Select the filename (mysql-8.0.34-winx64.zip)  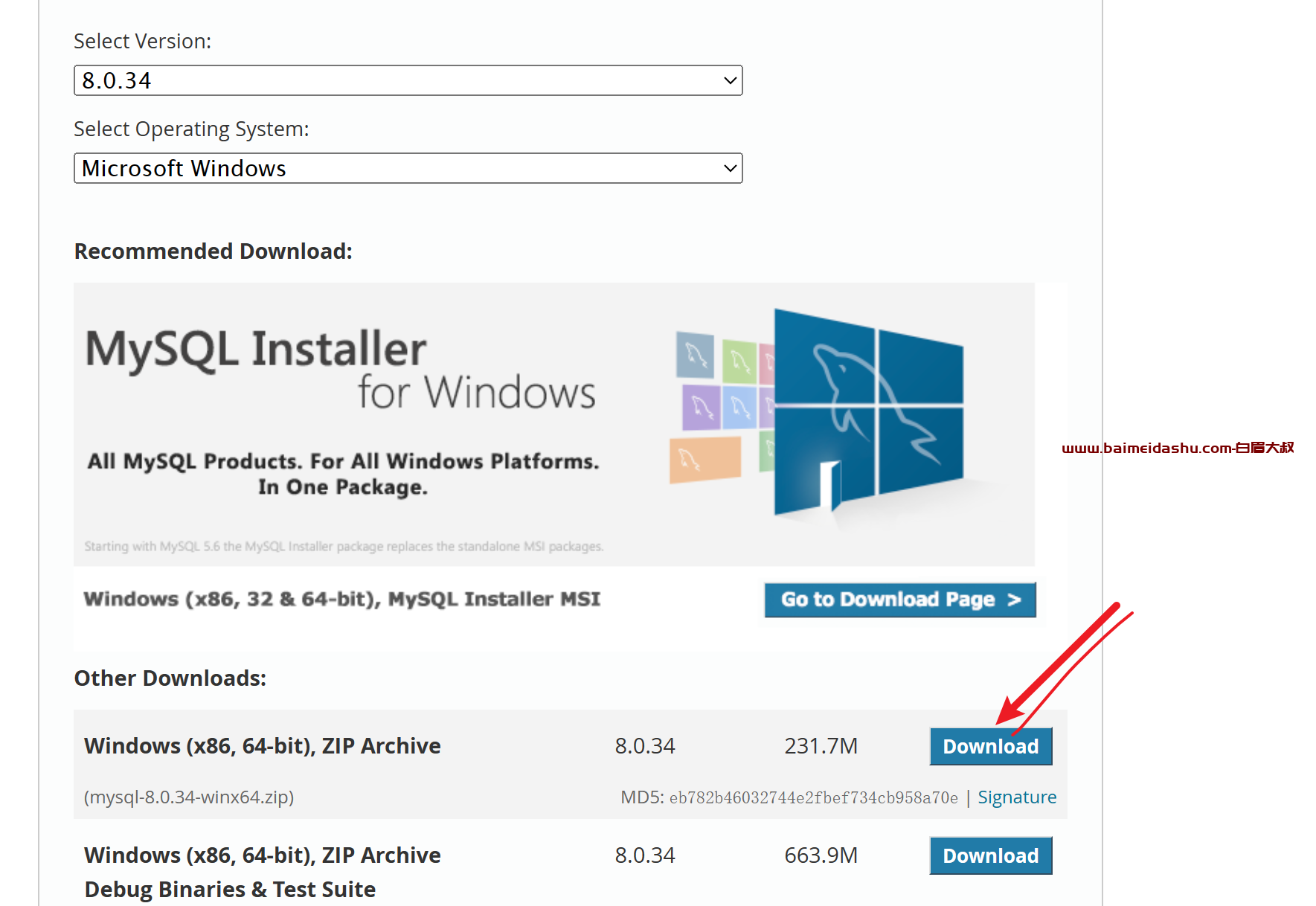(x=189, y=797)
